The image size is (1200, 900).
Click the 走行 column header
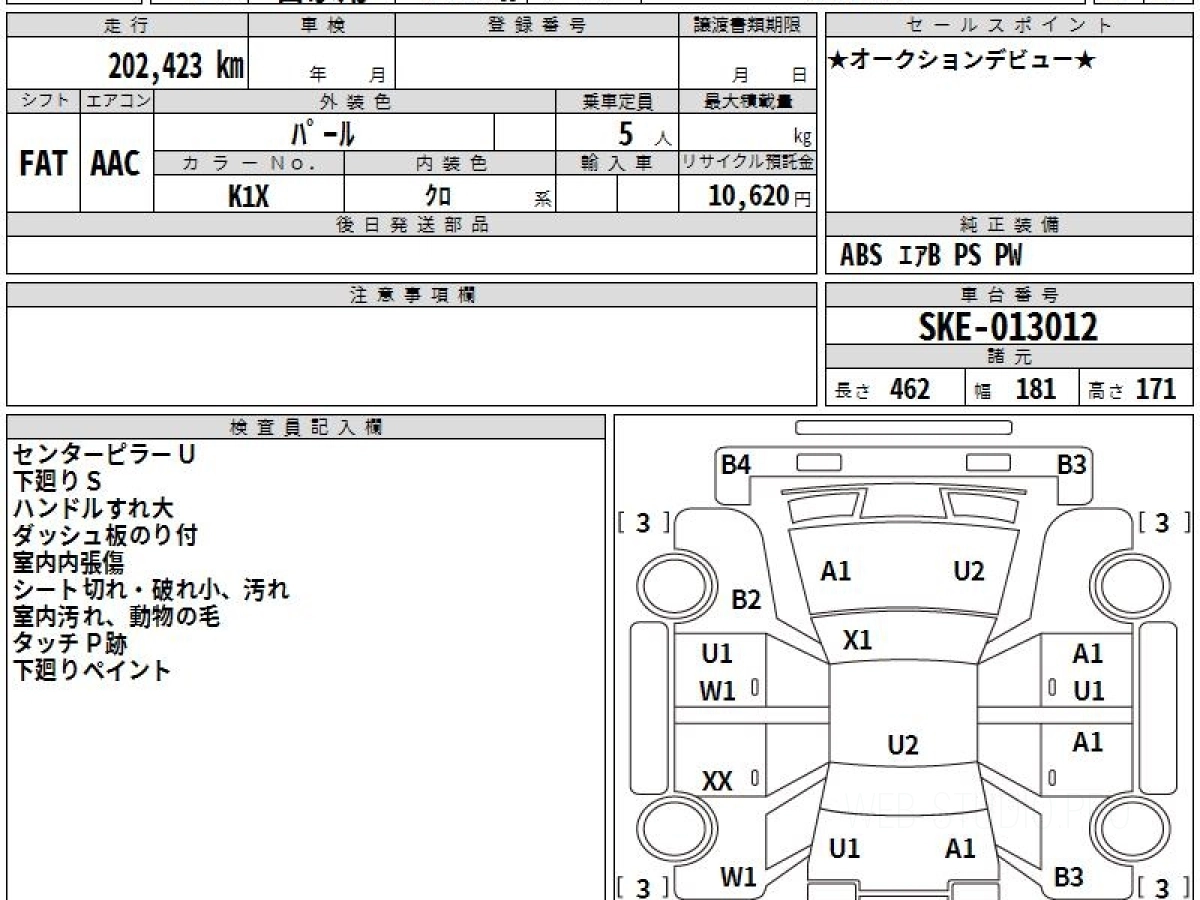tap(126, 26)
